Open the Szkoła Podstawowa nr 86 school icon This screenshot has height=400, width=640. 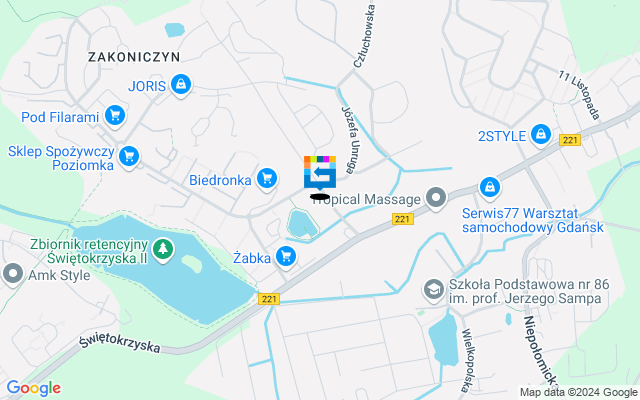tap(433, 290)
